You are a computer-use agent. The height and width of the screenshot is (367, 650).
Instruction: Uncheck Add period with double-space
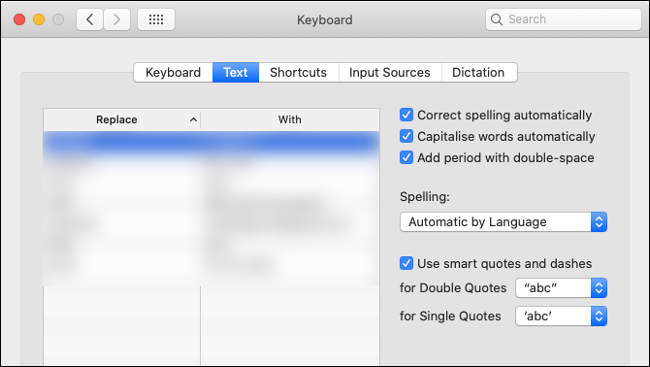(x=406, y=158)
